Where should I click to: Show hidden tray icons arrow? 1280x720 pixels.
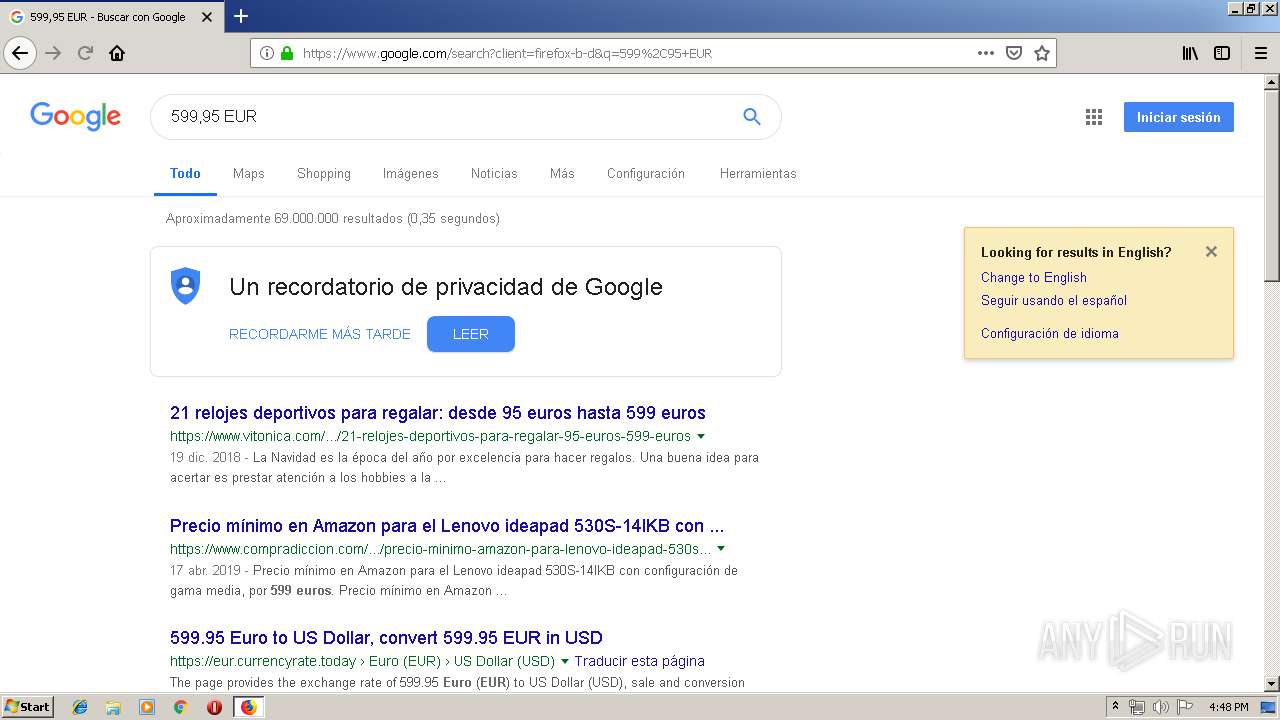1115,707
